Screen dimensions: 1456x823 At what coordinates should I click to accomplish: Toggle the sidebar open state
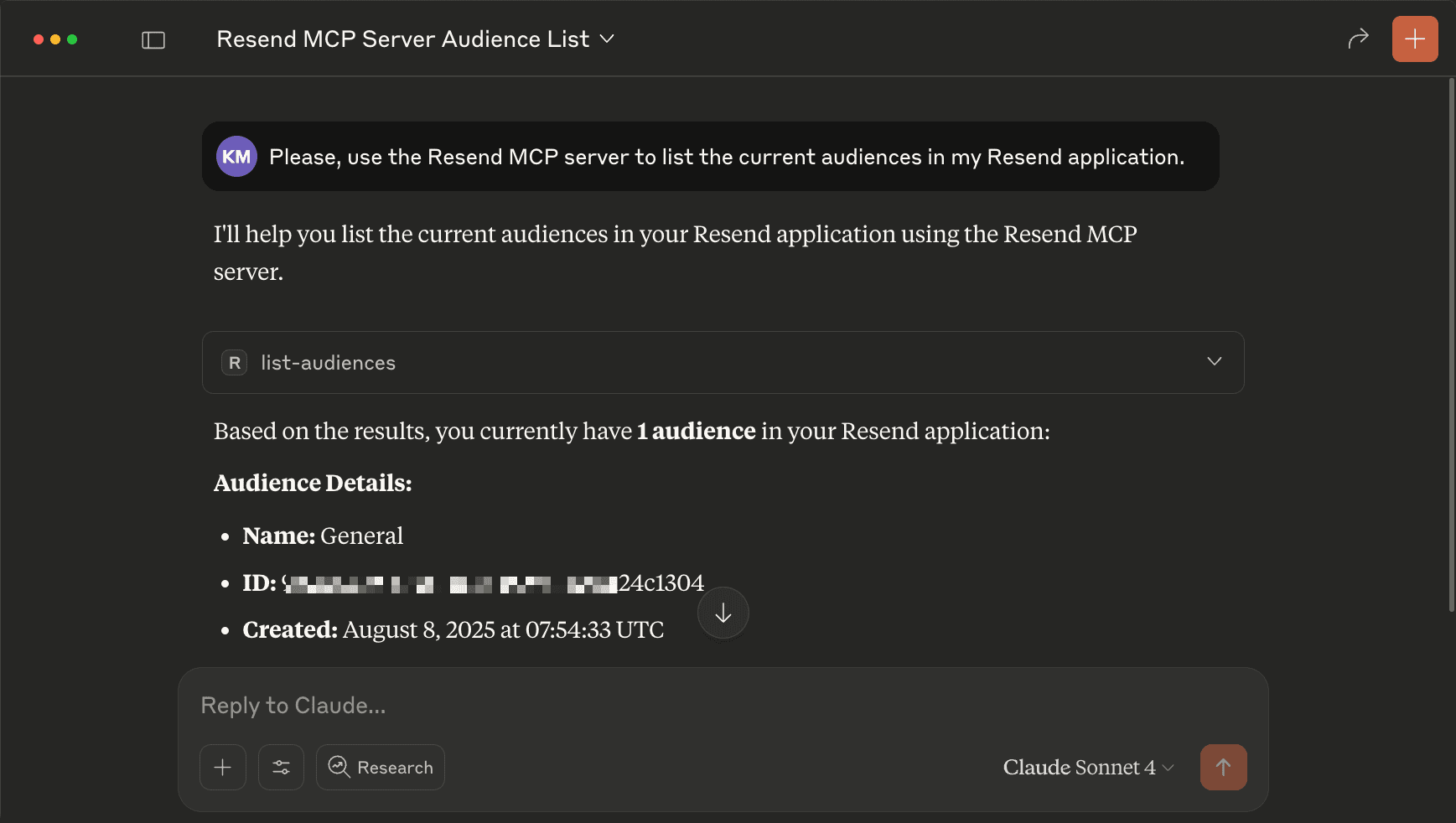[x=153, y=39]
